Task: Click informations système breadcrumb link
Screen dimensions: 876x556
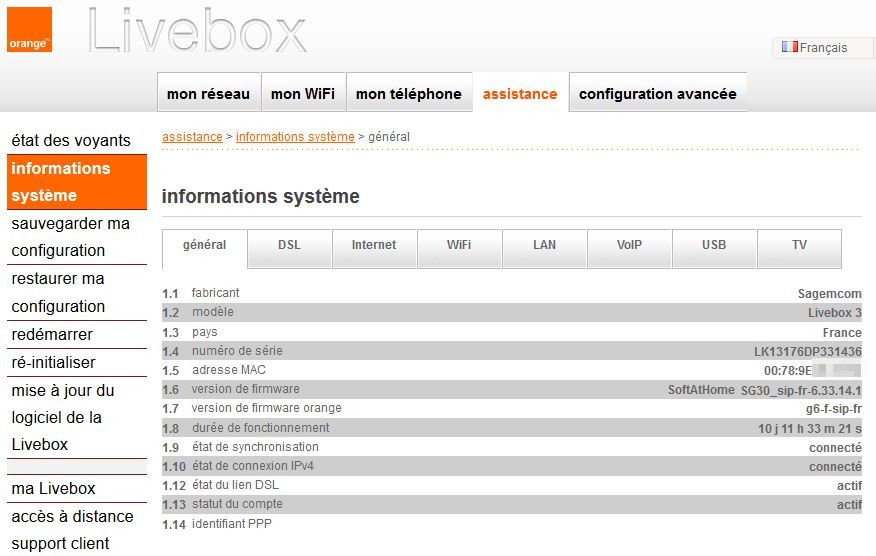Action: 295,137
